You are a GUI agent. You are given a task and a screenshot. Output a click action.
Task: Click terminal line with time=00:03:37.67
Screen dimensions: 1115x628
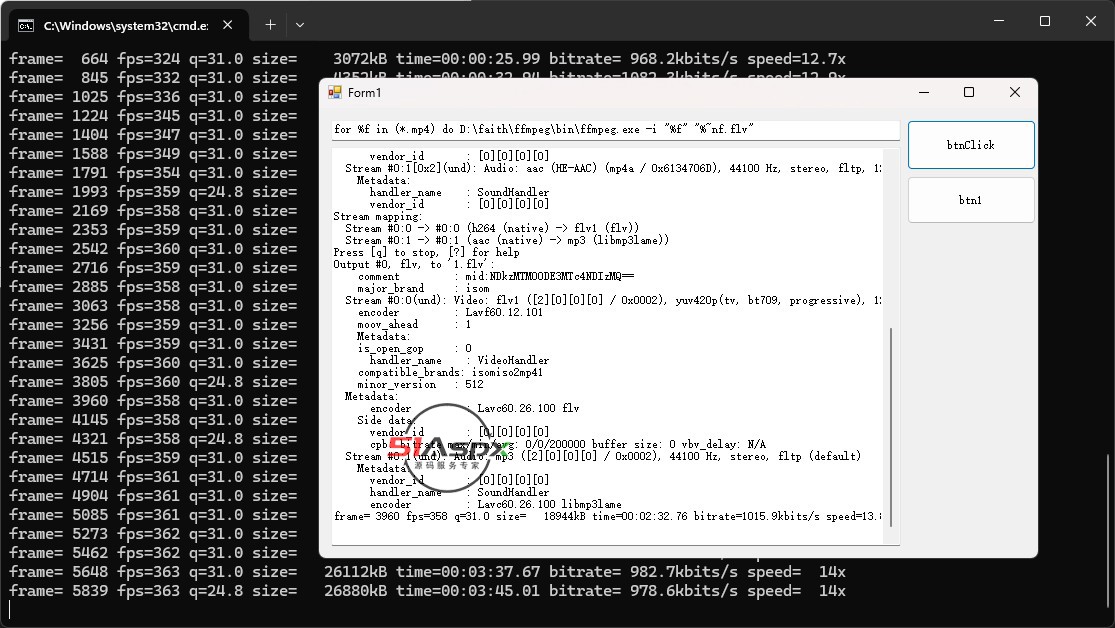tap(427, 572)
